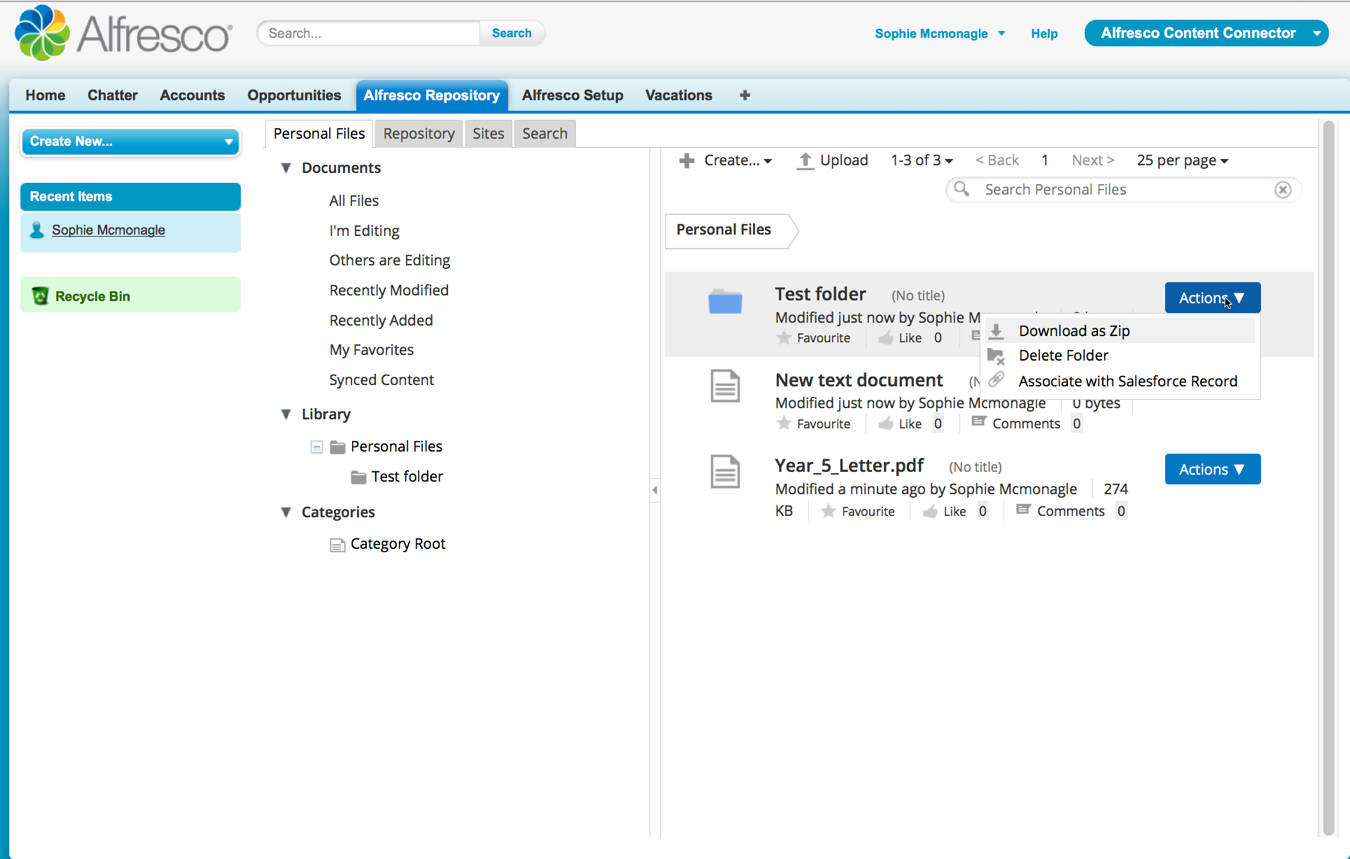Click the Test folder blue folder icon
This screenshot has height=859, width=1350.
pyautogui.click(x=725, y=300)
